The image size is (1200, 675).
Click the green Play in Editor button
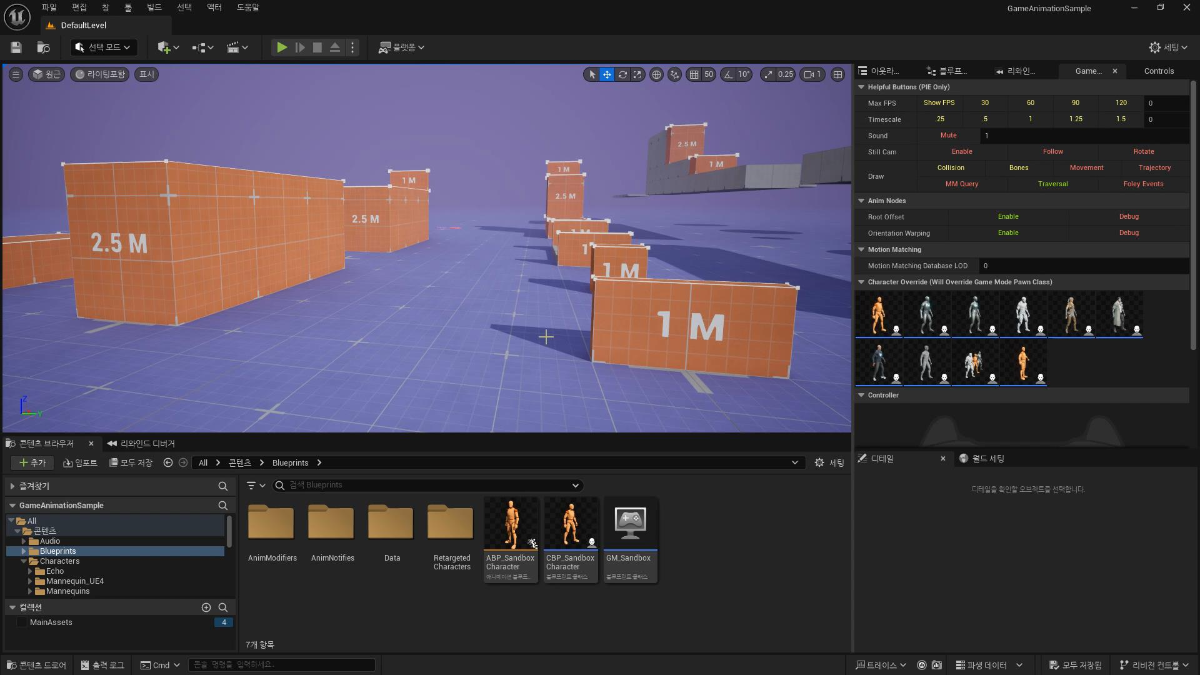coord(282,47)
